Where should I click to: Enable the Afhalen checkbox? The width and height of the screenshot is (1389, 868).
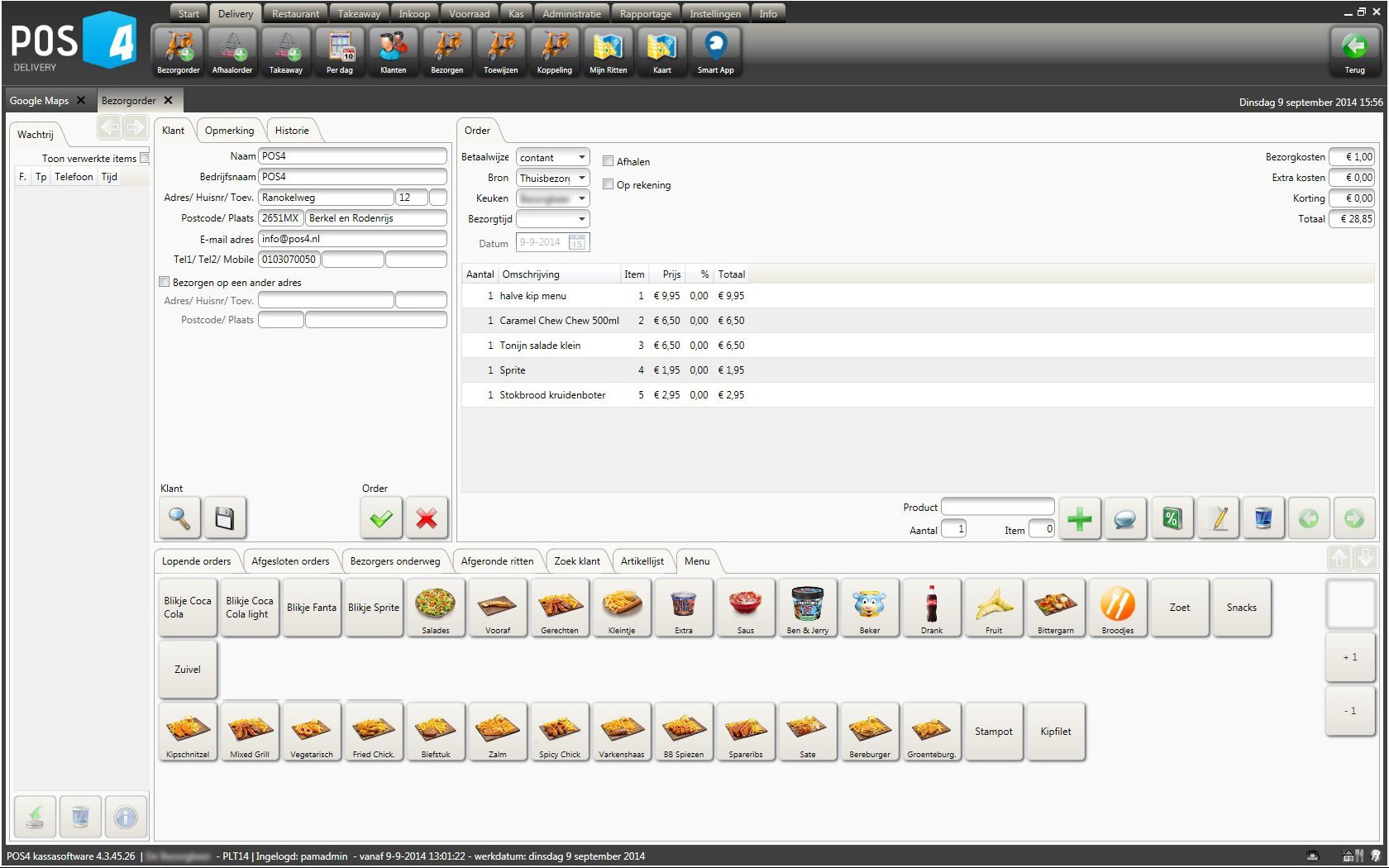(x=609, y=161)
